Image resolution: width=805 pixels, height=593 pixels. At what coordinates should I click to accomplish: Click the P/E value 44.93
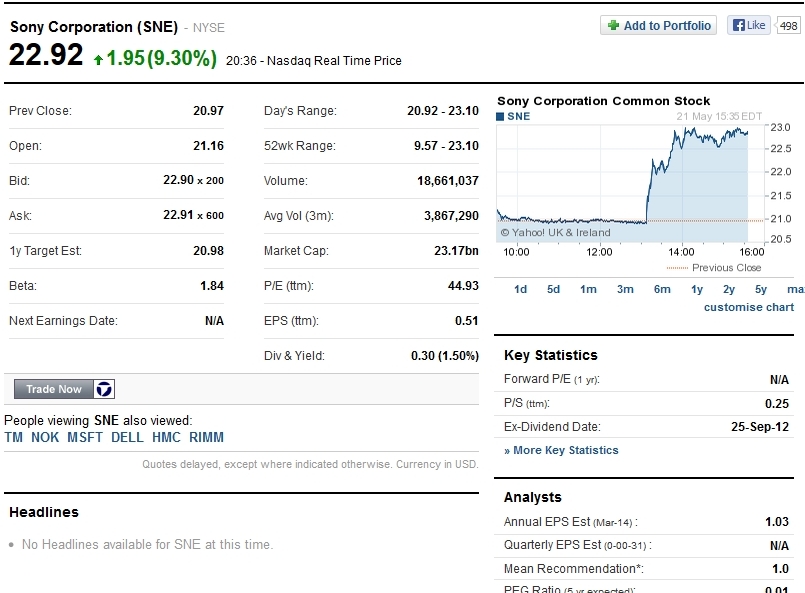click(x=463, y=285)
